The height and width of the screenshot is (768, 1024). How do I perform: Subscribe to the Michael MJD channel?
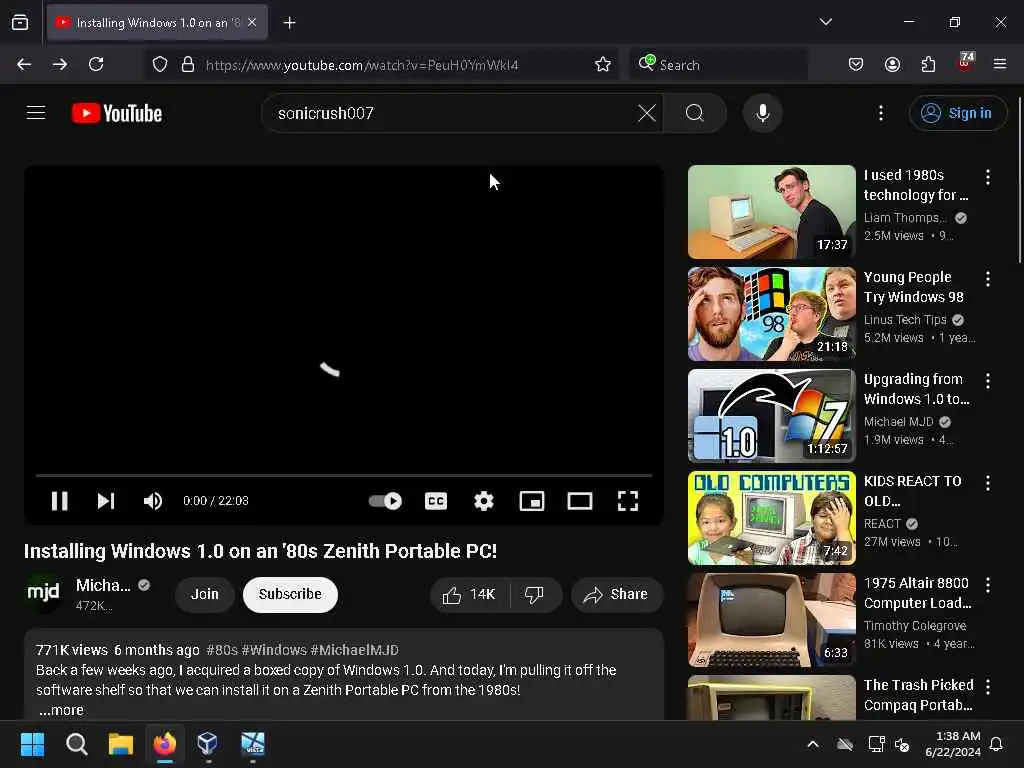click(290, 594)
